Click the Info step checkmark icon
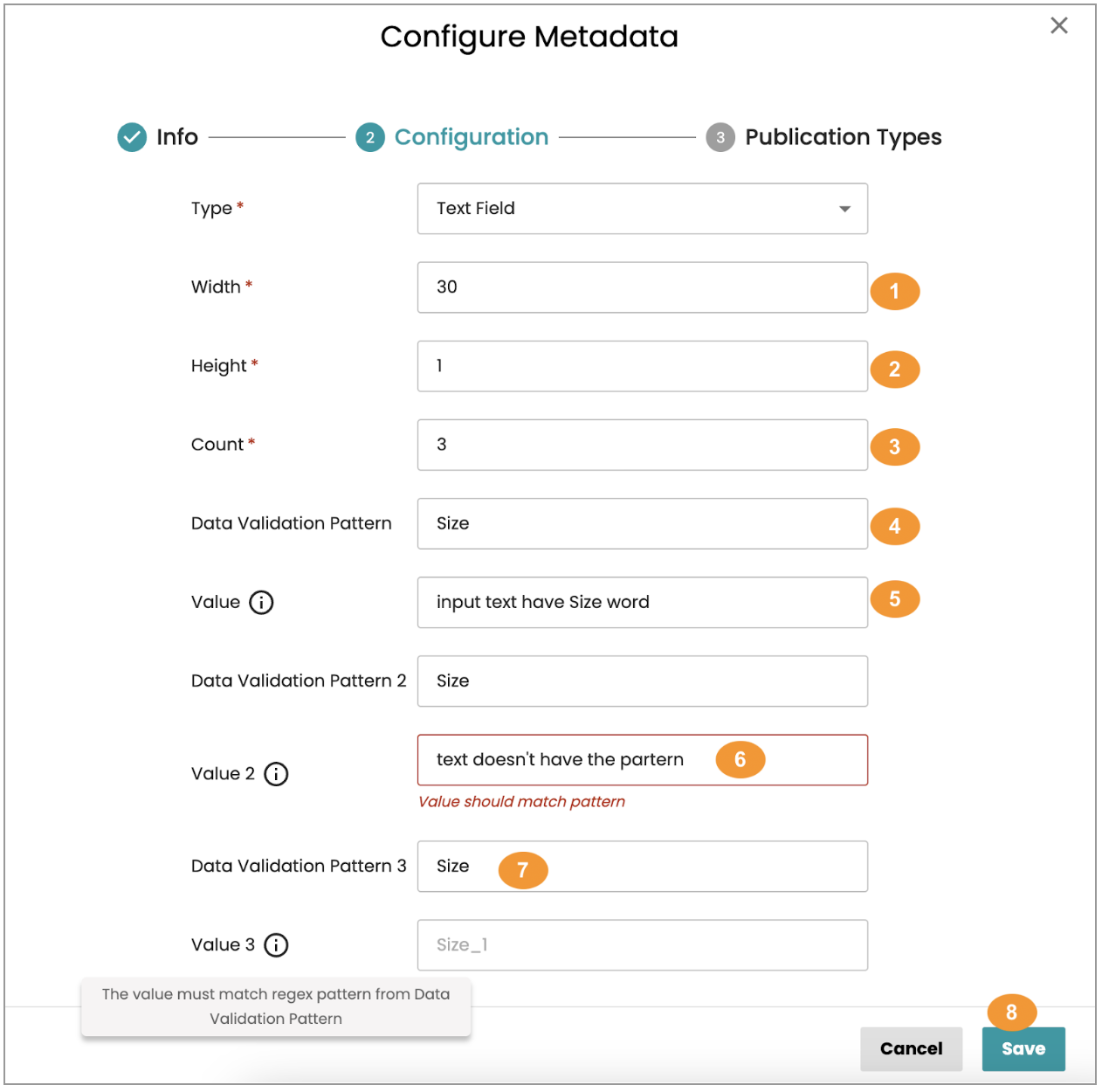 click(132, 137)
